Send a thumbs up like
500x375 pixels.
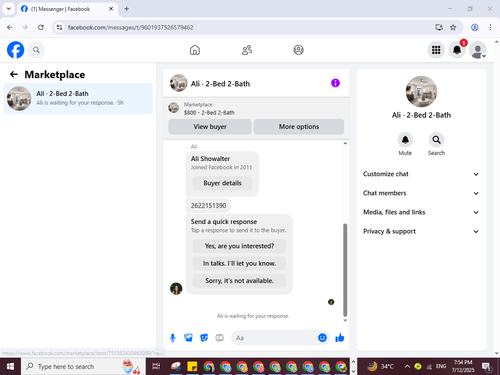340,338
